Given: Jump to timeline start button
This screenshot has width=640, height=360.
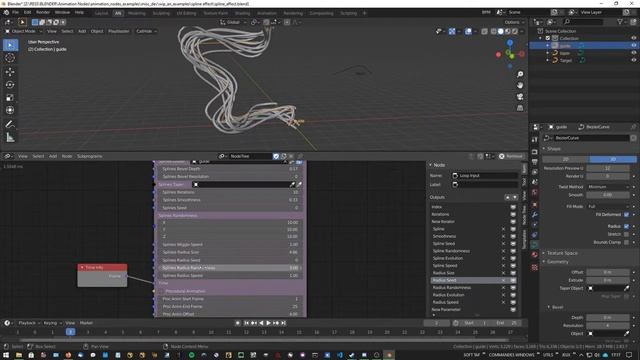Looking at the screenshot, I should (x=246, y=323).
